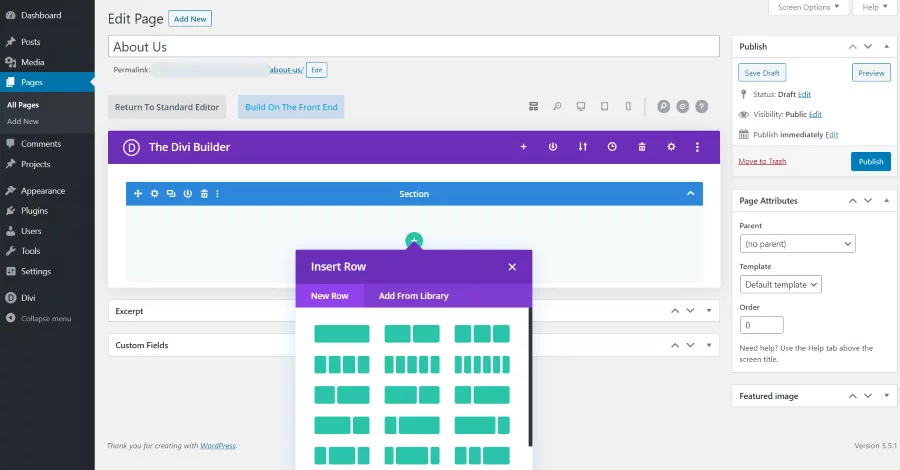The width and height of the screenshot is (900, 470).
Task: Select desktop preview icon
Action: point(581,106)
